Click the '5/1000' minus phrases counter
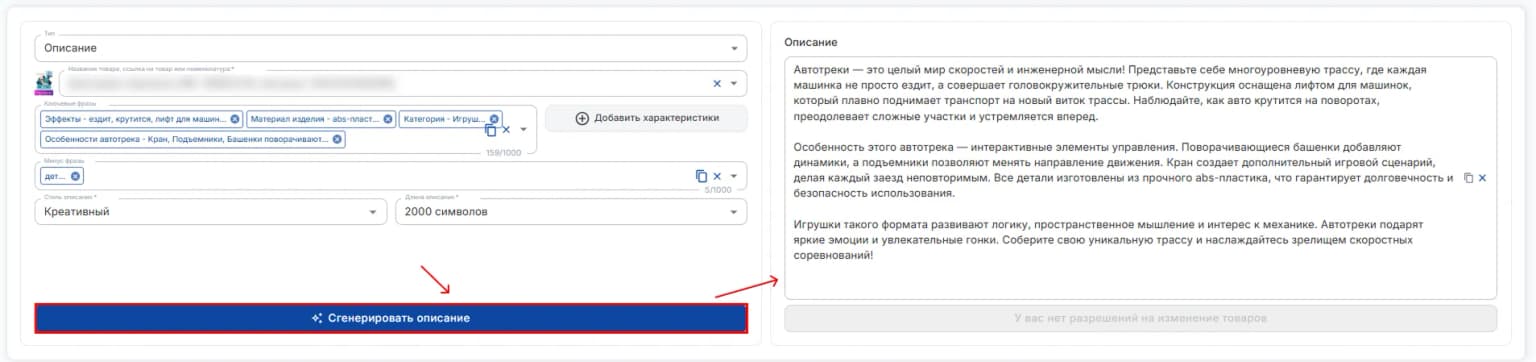This screenshot has width=1536, height=362. (718, 190)
